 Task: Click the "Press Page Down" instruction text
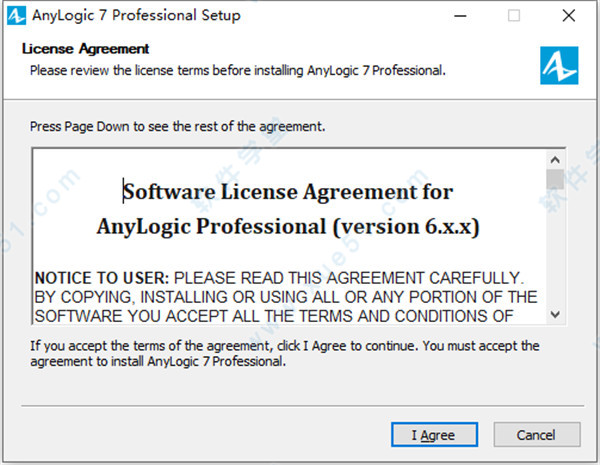pyautogui.click(x=178, y=127)
